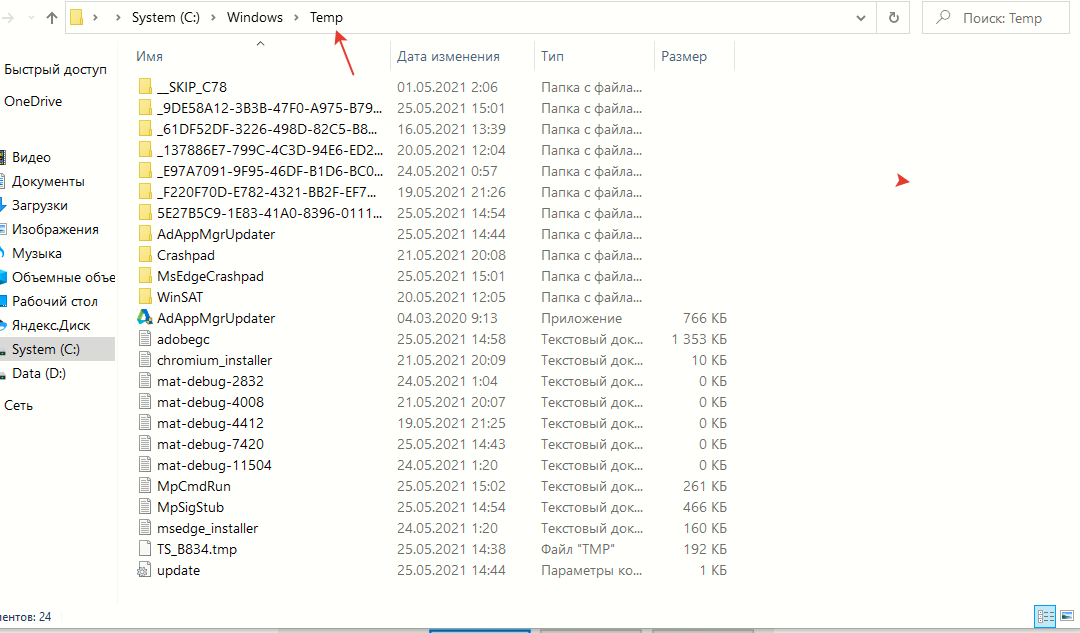Open Яндекс.Диск in sidebar
This screenshot has height=633, width=1080.
[51, 326]
